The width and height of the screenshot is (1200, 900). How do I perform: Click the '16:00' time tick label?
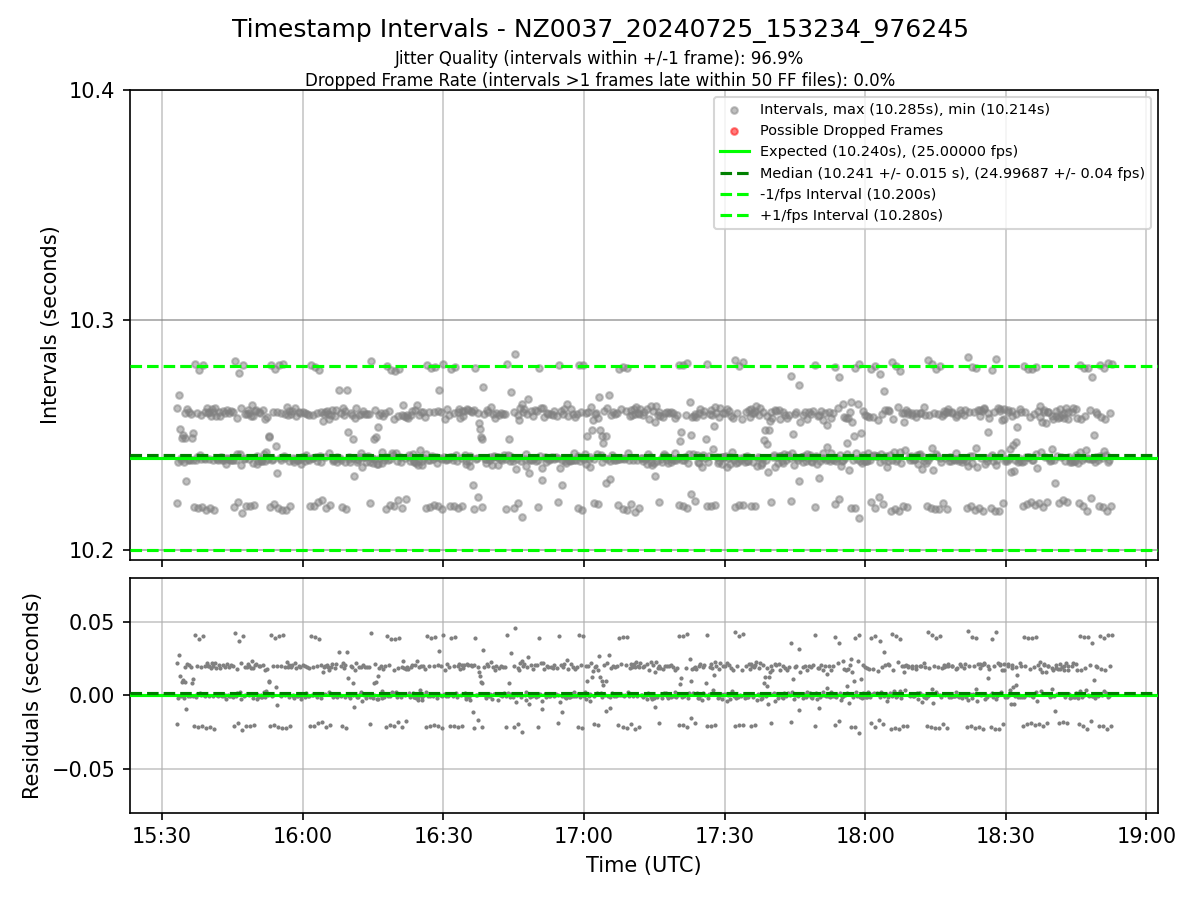click(x=303, y=835)
